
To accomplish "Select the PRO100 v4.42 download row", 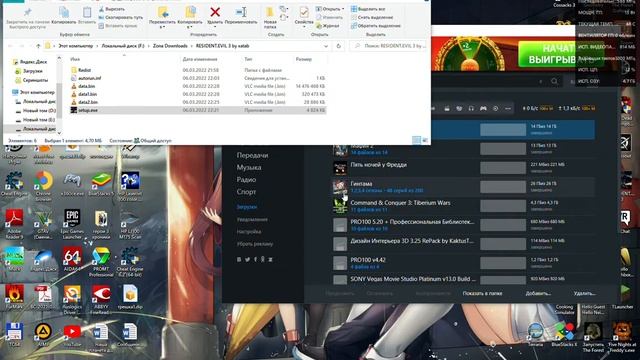I will pos(462,263).
